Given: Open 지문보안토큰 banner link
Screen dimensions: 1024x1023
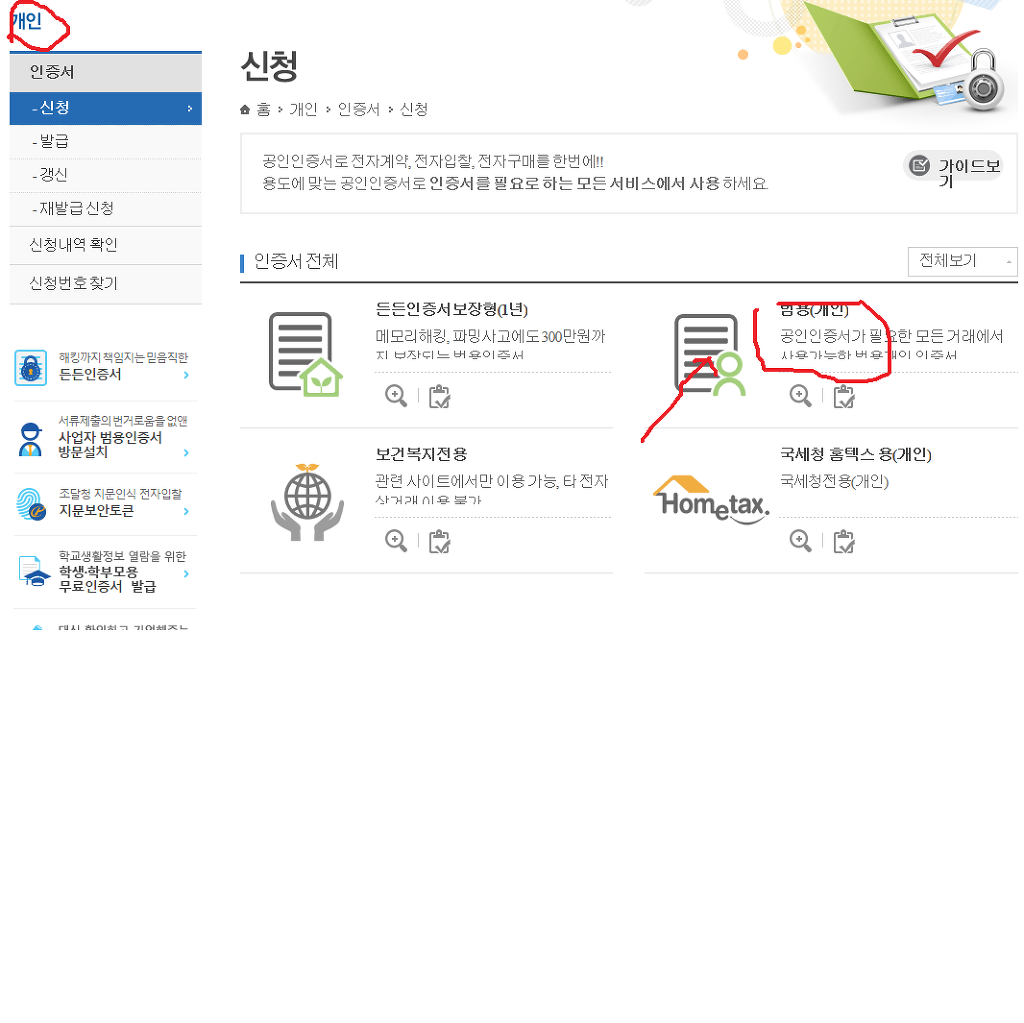Looking at the screenshot, I should [104, 504].
